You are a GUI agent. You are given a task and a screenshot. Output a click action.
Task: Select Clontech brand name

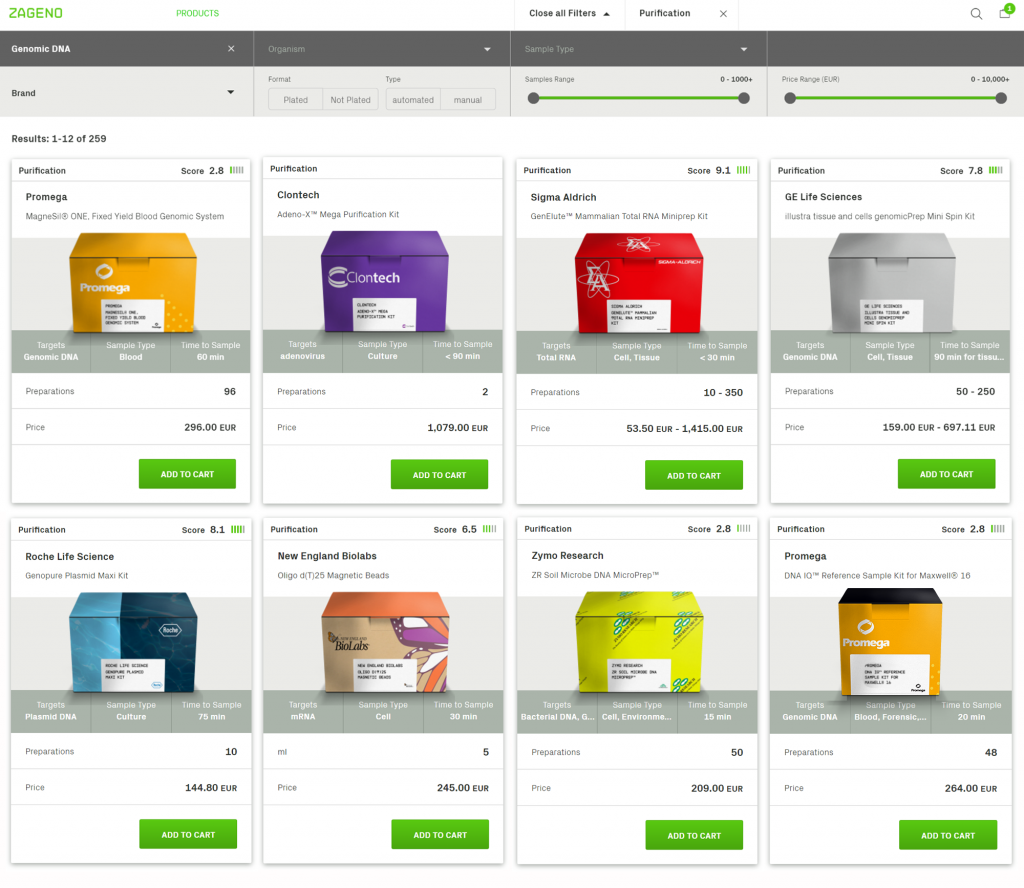(298, 195)
